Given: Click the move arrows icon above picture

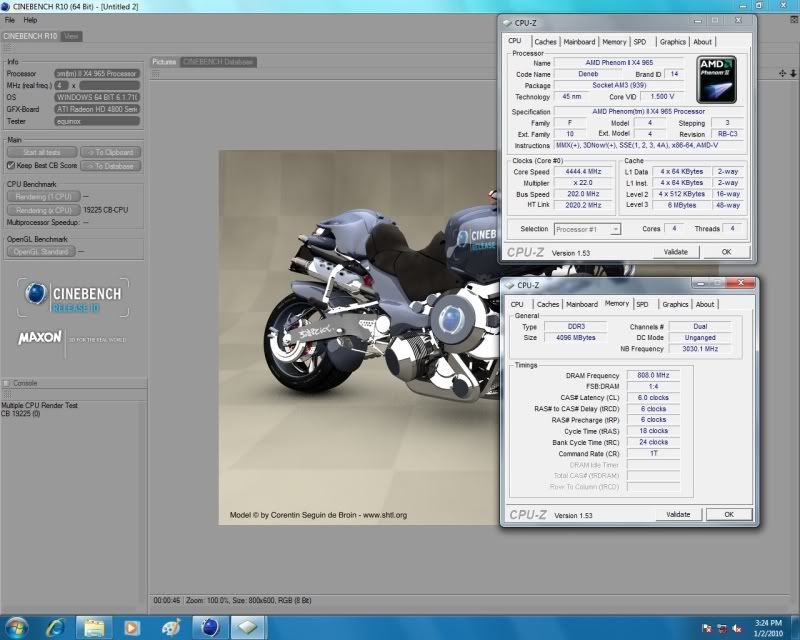Looking at the screenshot, I should point(782,73).
